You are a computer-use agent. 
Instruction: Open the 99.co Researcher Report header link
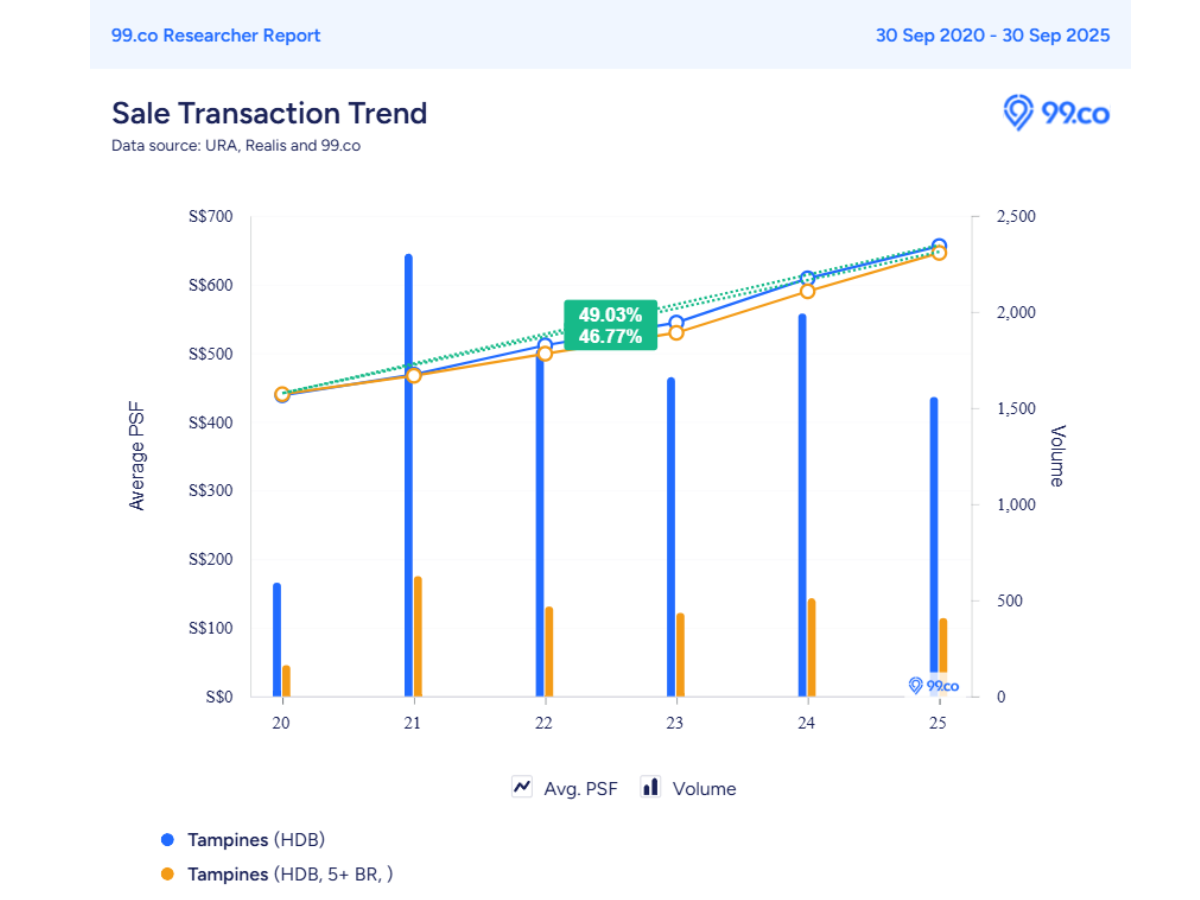coord(216,35)
